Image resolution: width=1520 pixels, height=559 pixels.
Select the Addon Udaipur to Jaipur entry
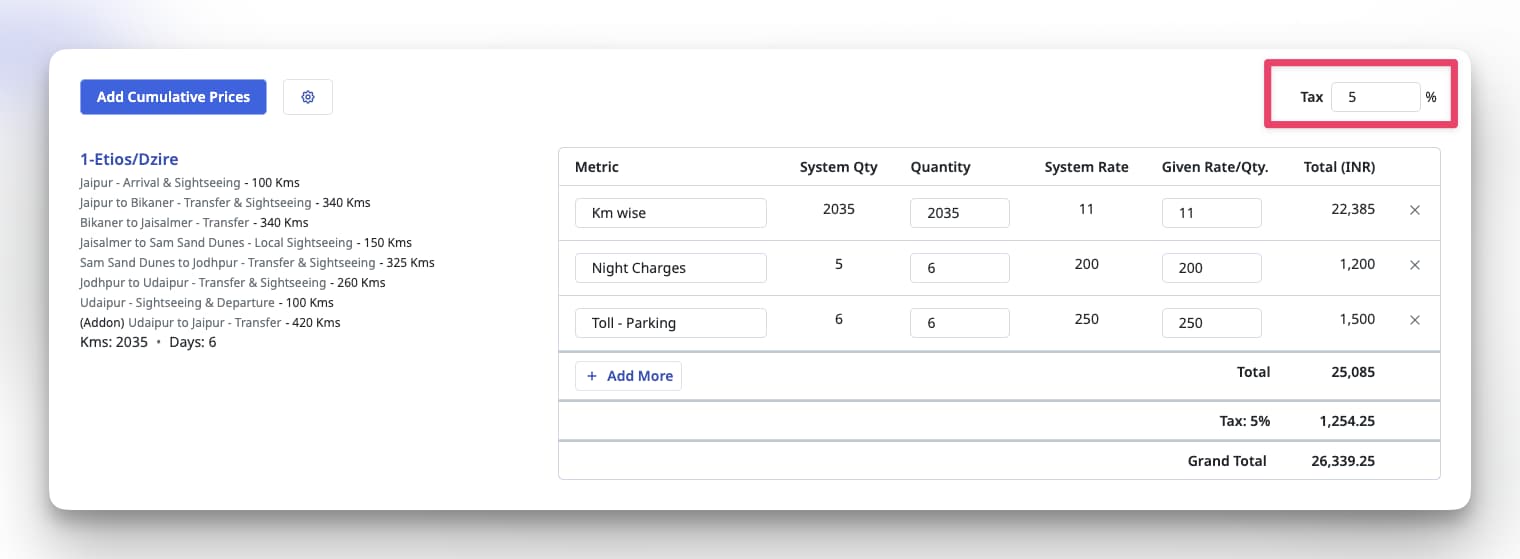coord(210,323)
